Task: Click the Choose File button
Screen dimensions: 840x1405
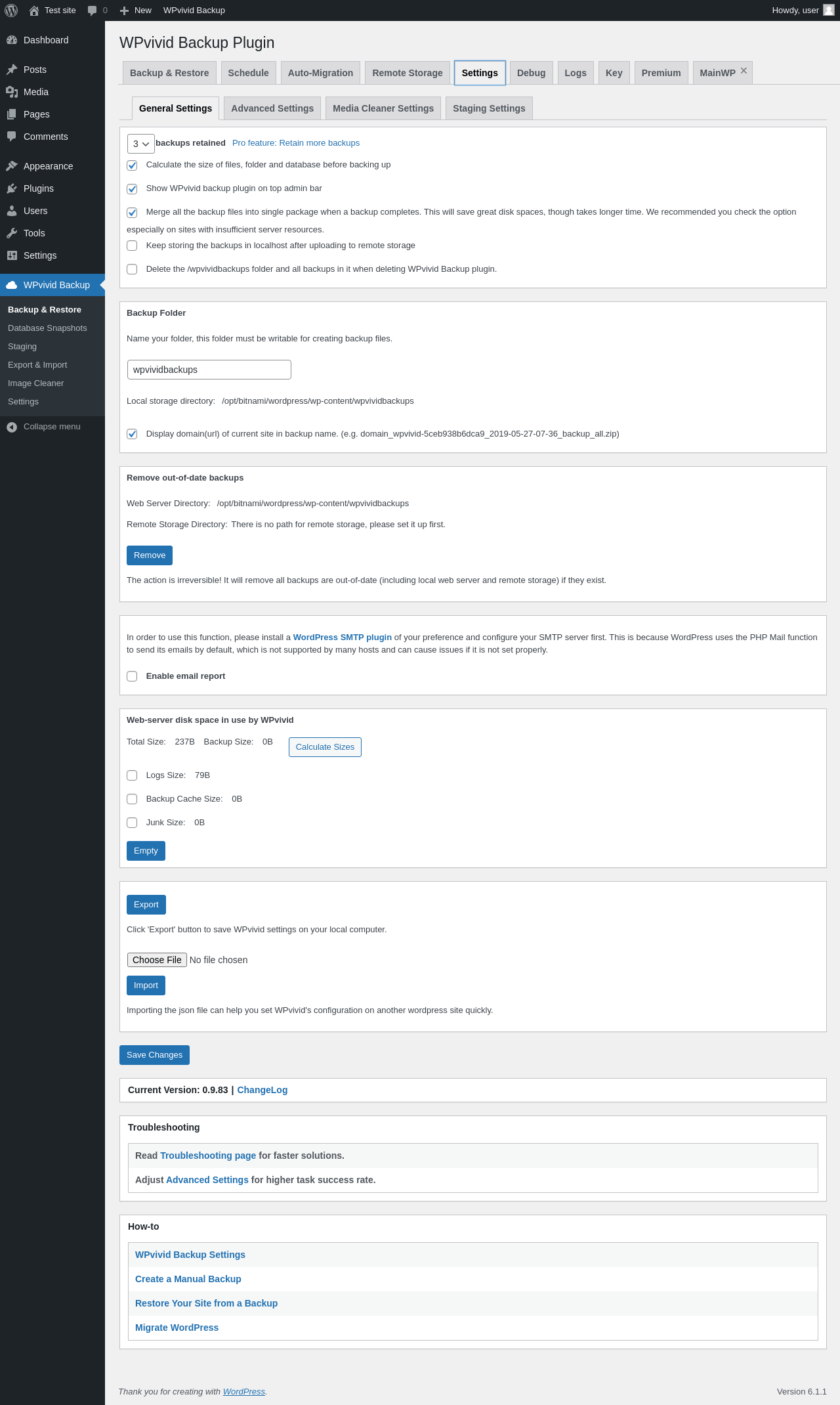Action: [157, 960]
